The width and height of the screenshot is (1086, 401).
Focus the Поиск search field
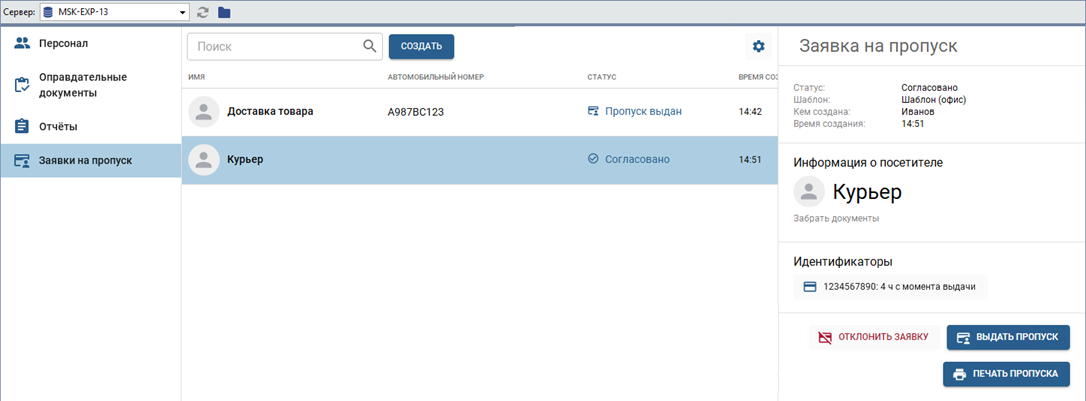pyautogui.click(x=276, y=46)
